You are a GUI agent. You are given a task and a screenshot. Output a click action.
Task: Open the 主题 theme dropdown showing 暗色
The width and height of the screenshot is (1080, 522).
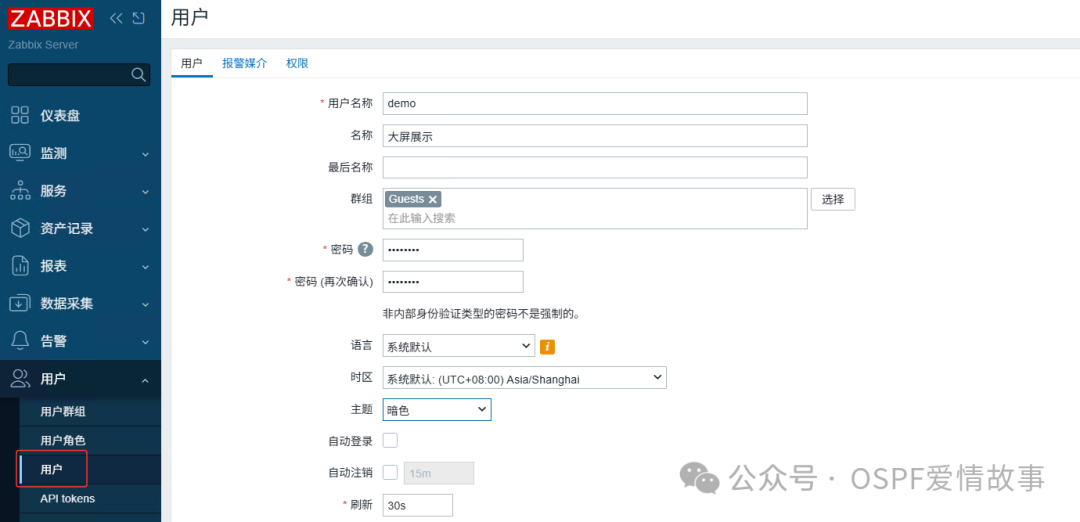[437, 410]
